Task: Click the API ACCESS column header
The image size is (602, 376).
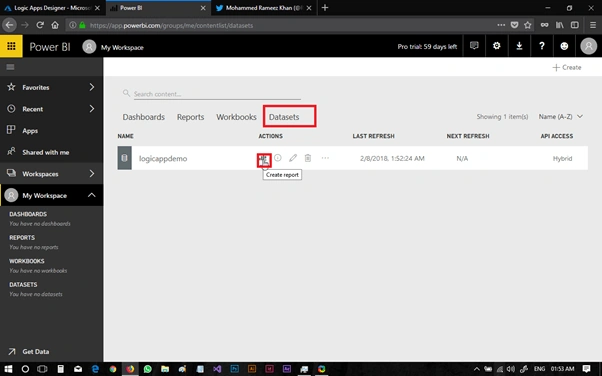Action: pos(557,136)
